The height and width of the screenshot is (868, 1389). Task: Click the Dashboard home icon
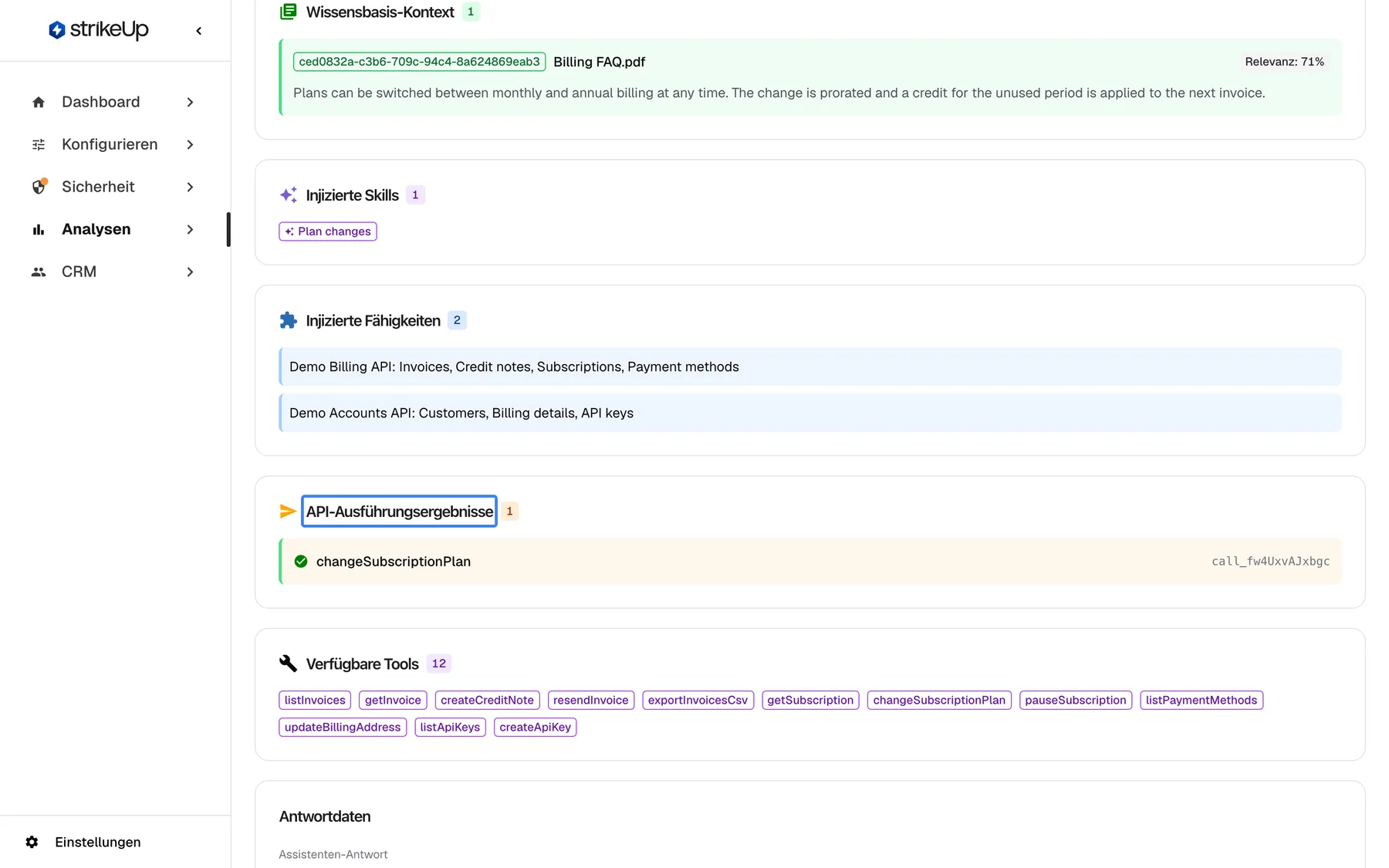39,102
